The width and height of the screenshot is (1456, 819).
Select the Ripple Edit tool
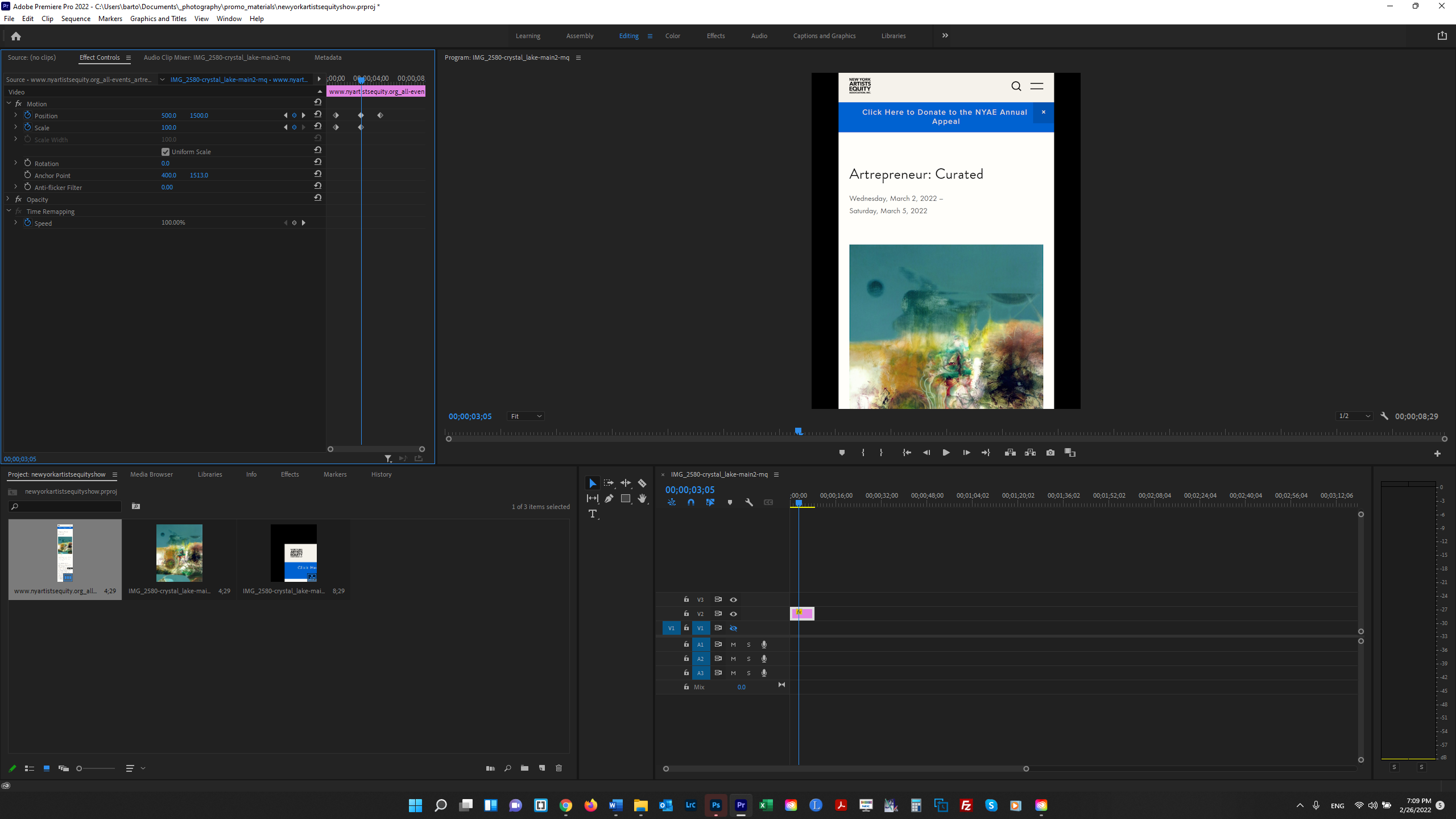625,482
